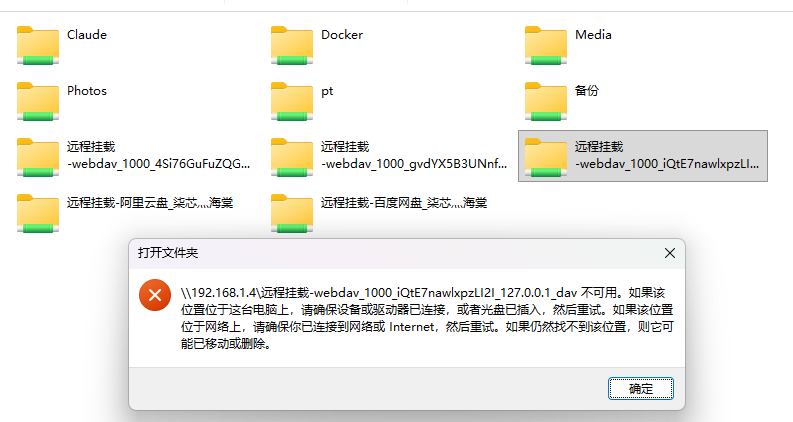
Task: Click the error message text in dialog
Action: pyautogui.click(x=427, y=318)
